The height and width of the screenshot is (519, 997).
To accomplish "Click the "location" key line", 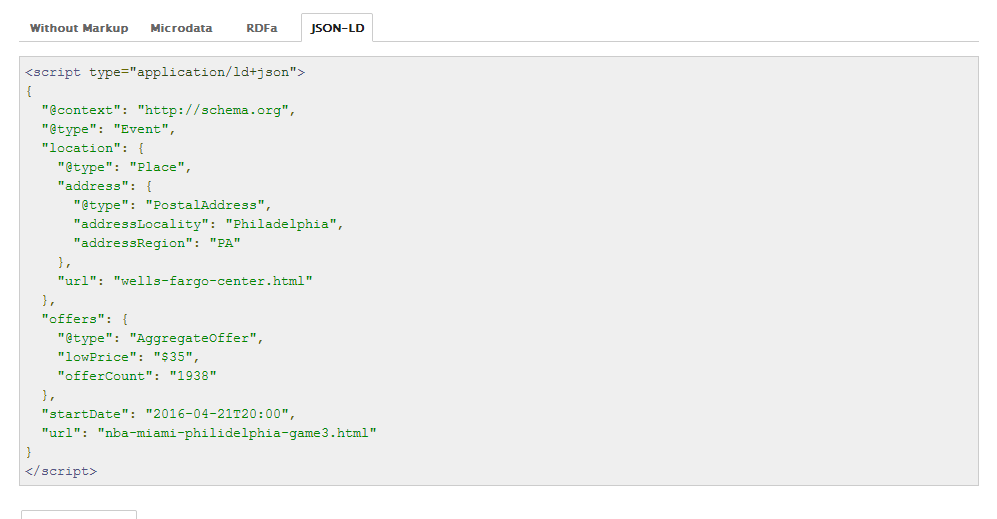I will (x=93, y=148).
